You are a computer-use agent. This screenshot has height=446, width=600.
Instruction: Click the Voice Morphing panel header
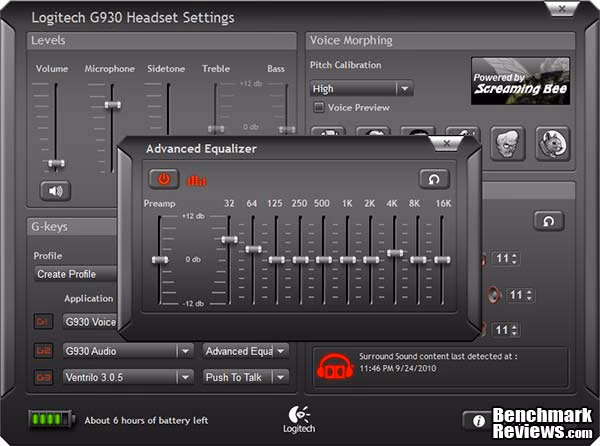click(x=440, y=41)
